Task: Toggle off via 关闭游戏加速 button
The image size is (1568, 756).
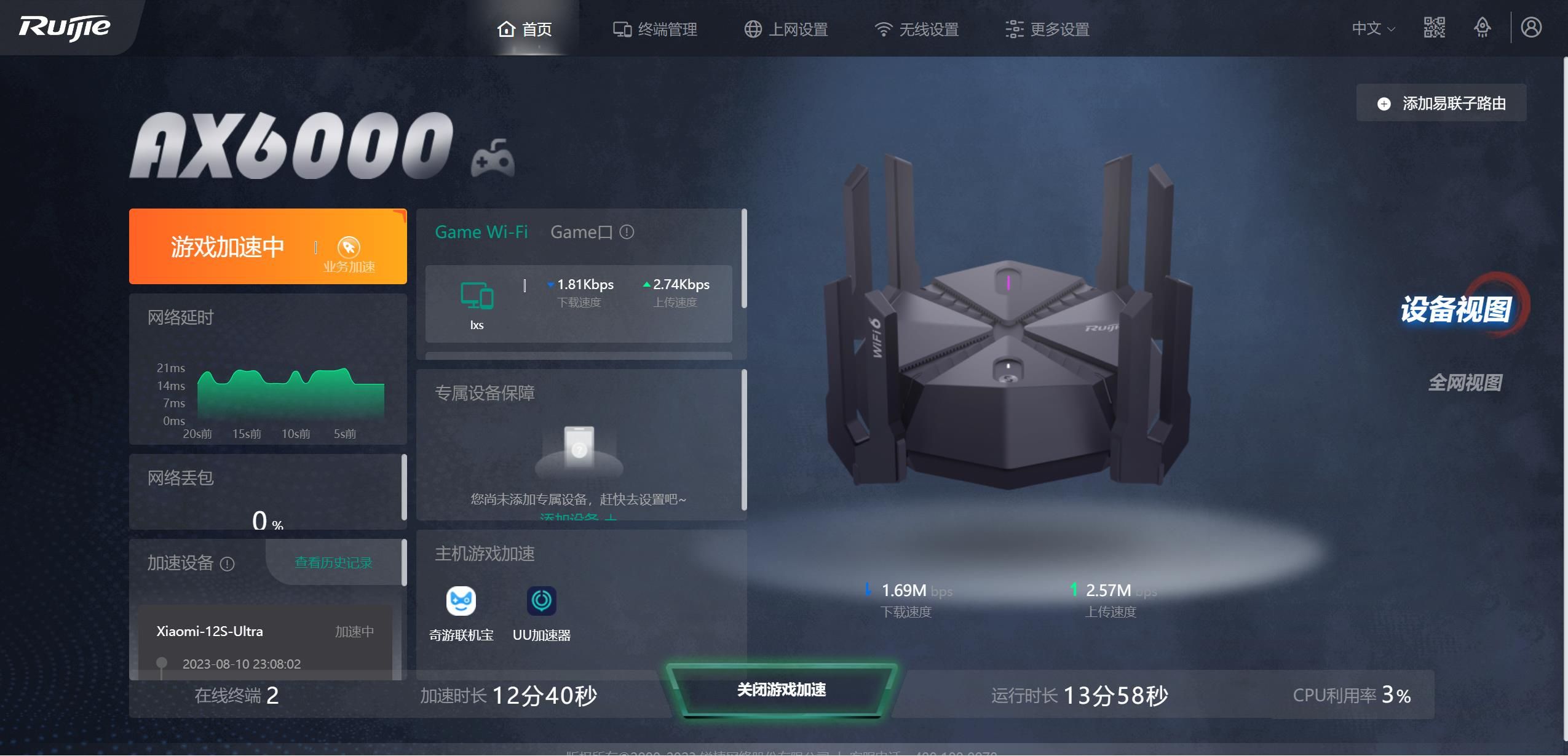Action: [781, 690]
